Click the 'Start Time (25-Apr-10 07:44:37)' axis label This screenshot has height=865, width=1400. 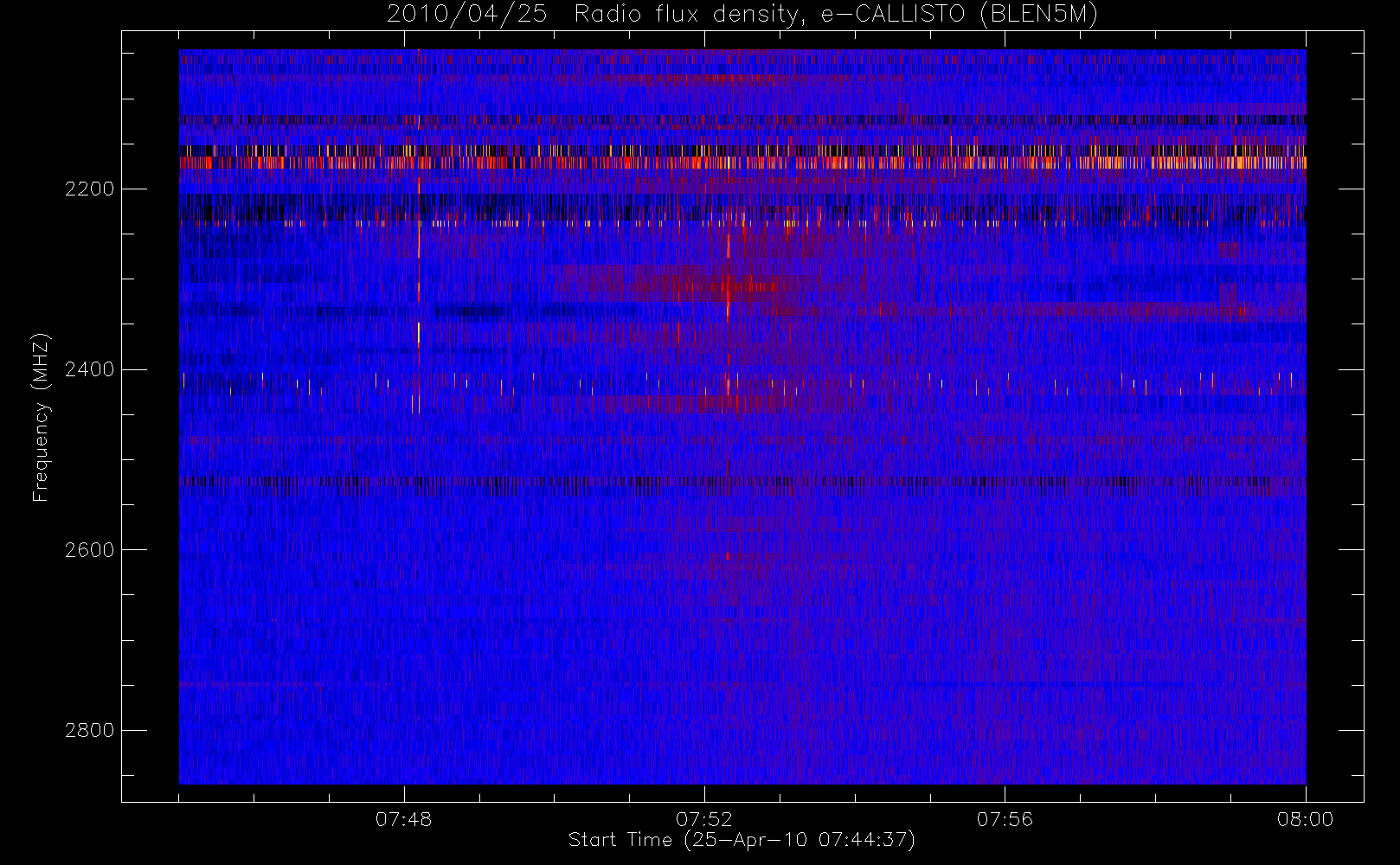[742, 840]
